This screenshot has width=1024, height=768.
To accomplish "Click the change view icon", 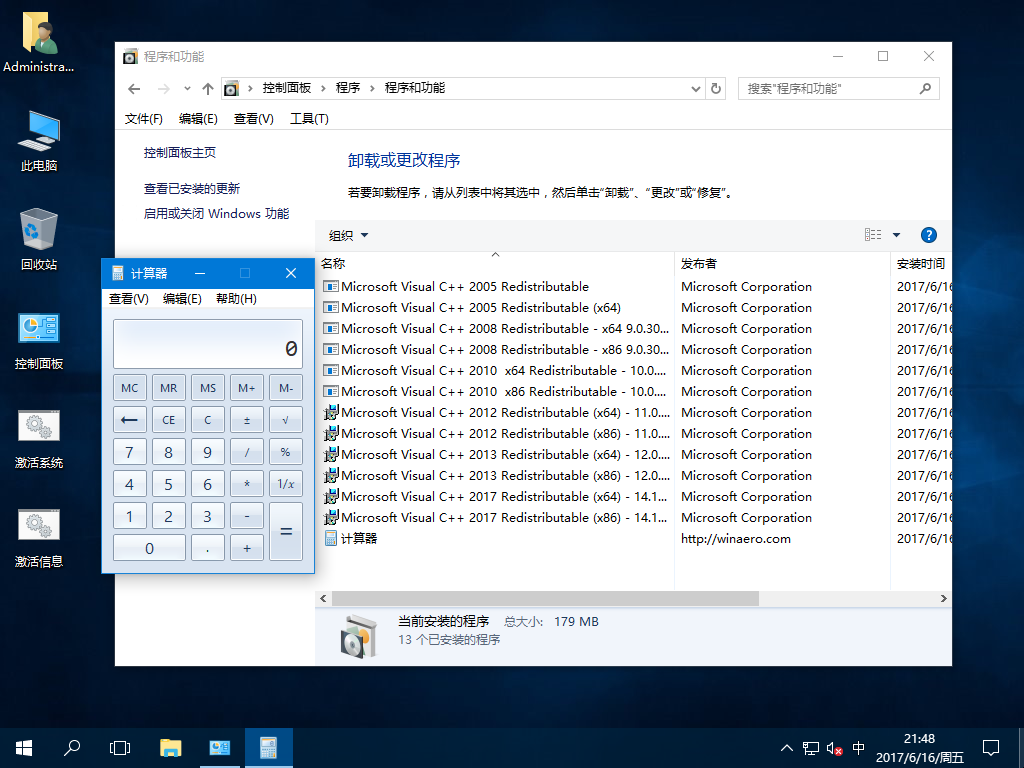I will pos(873,235).
